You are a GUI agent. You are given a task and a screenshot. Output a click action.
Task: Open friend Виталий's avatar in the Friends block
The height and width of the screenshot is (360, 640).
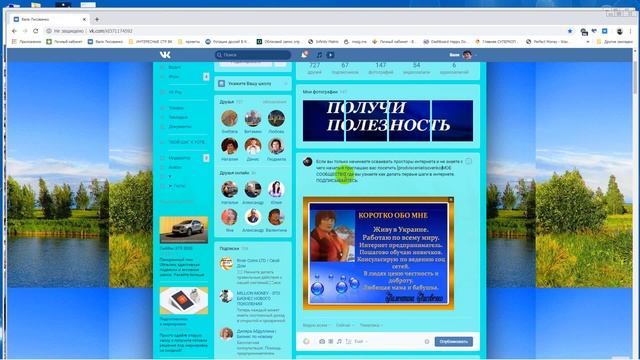pos(253,119)
